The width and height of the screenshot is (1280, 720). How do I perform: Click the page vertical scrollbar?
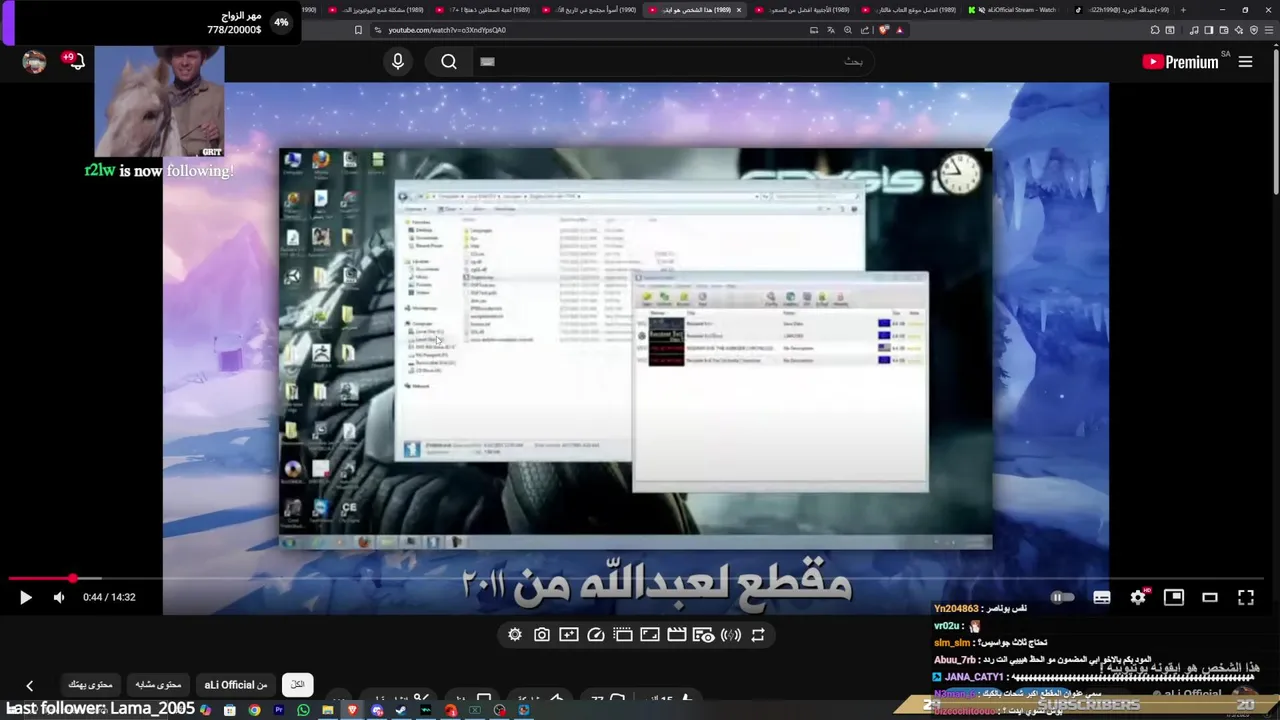(1274, 120)
